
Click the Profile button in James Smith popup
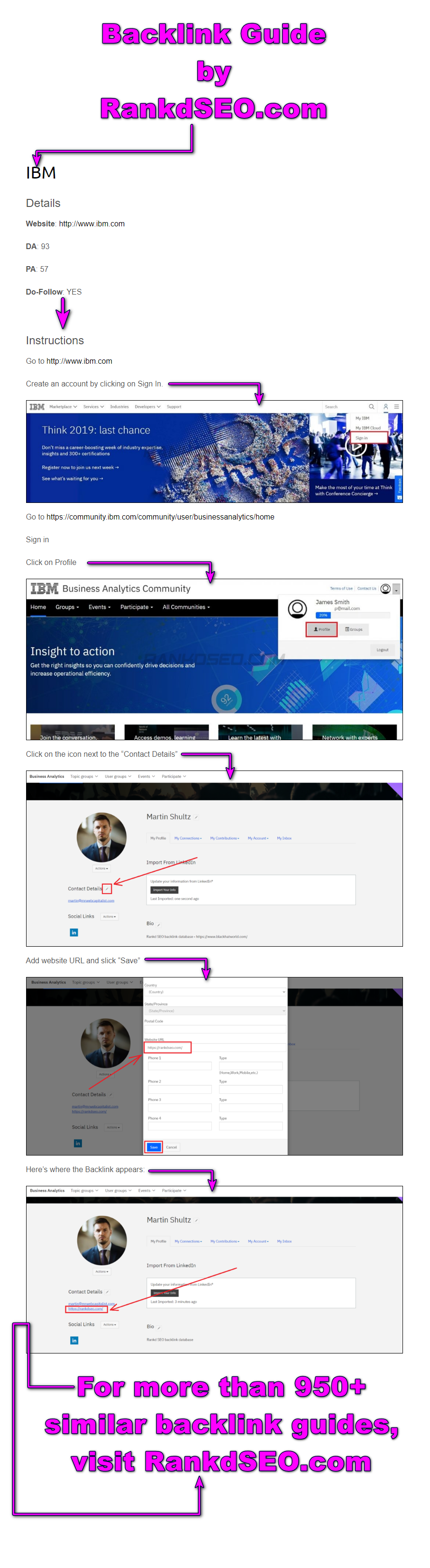tap(321, 629)
